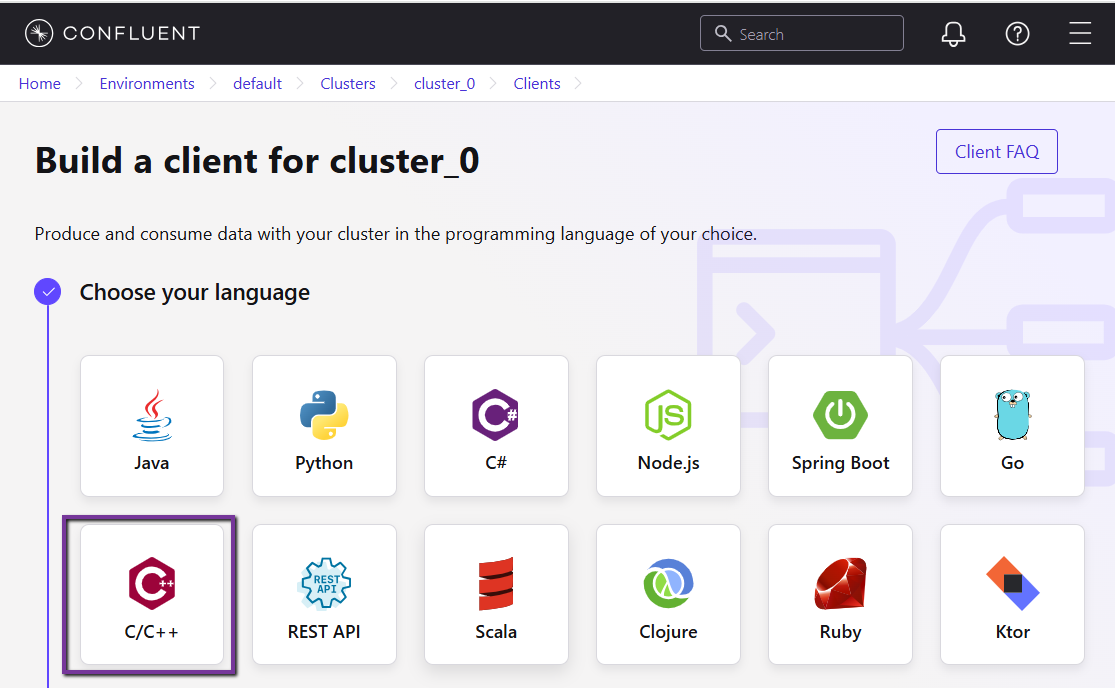Choose the Scala language tile

pyautogui.click(x=496, y=595)
